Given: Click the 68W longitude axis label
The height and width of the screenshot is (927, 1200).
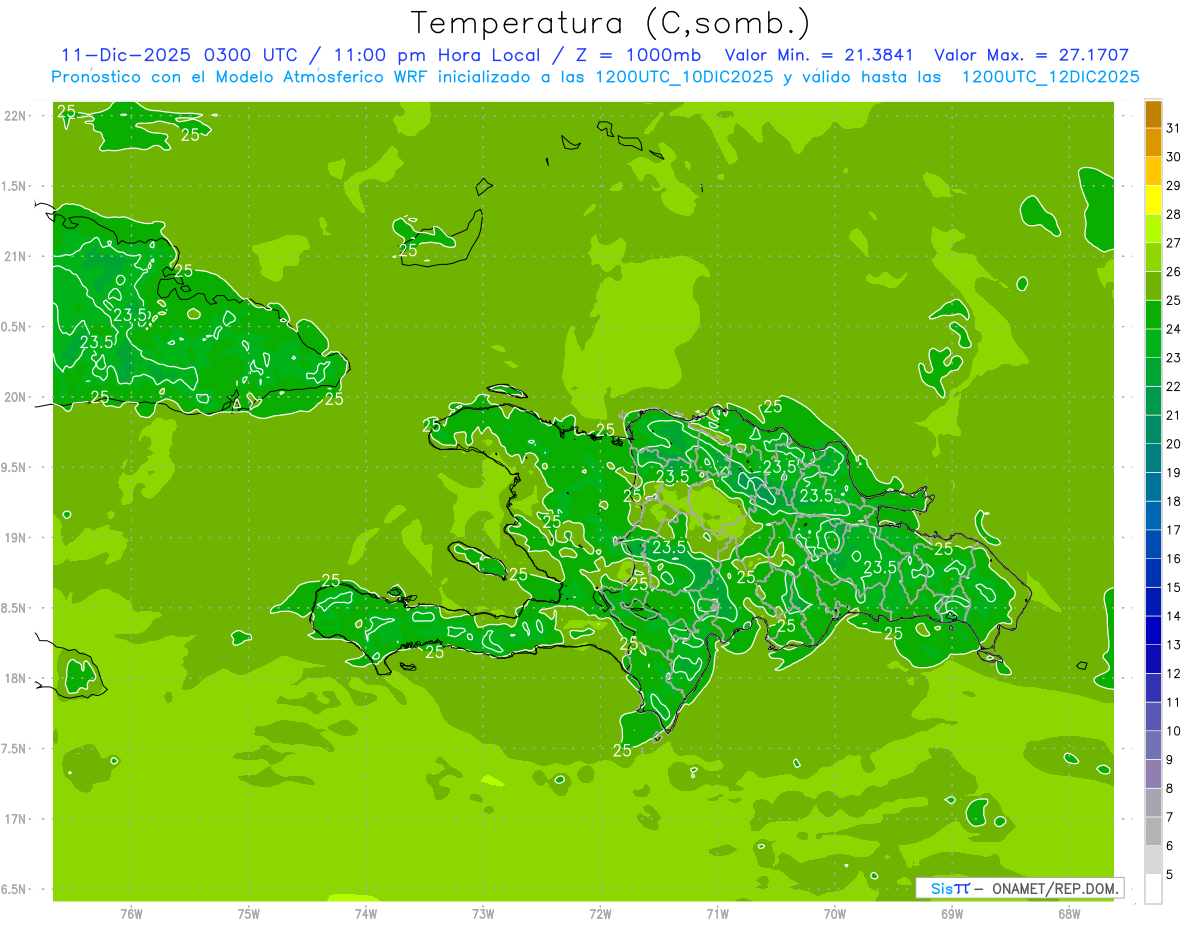Looking at the screenshot, I should (1069, 914).
